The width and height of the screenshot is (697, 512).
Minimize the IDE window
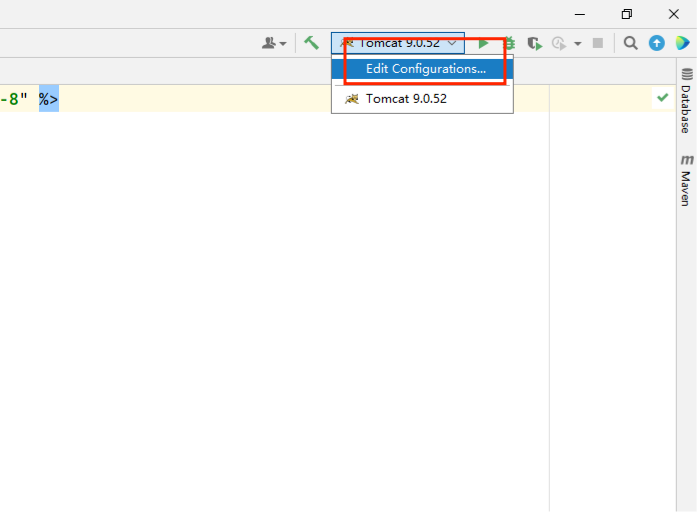click(x=580, y=14)
